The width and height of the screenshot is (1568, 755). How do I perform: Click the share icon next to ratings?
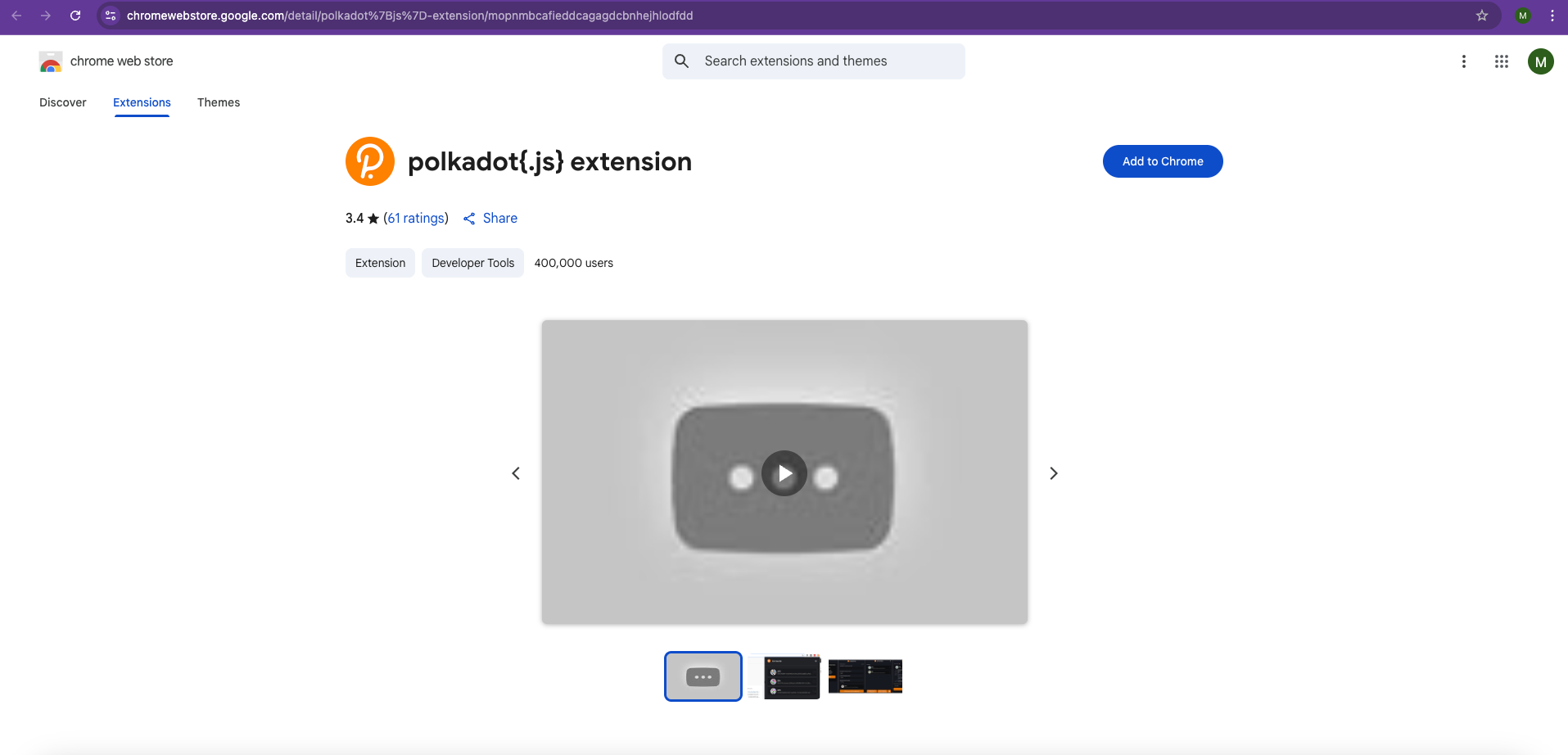(469, 219)
